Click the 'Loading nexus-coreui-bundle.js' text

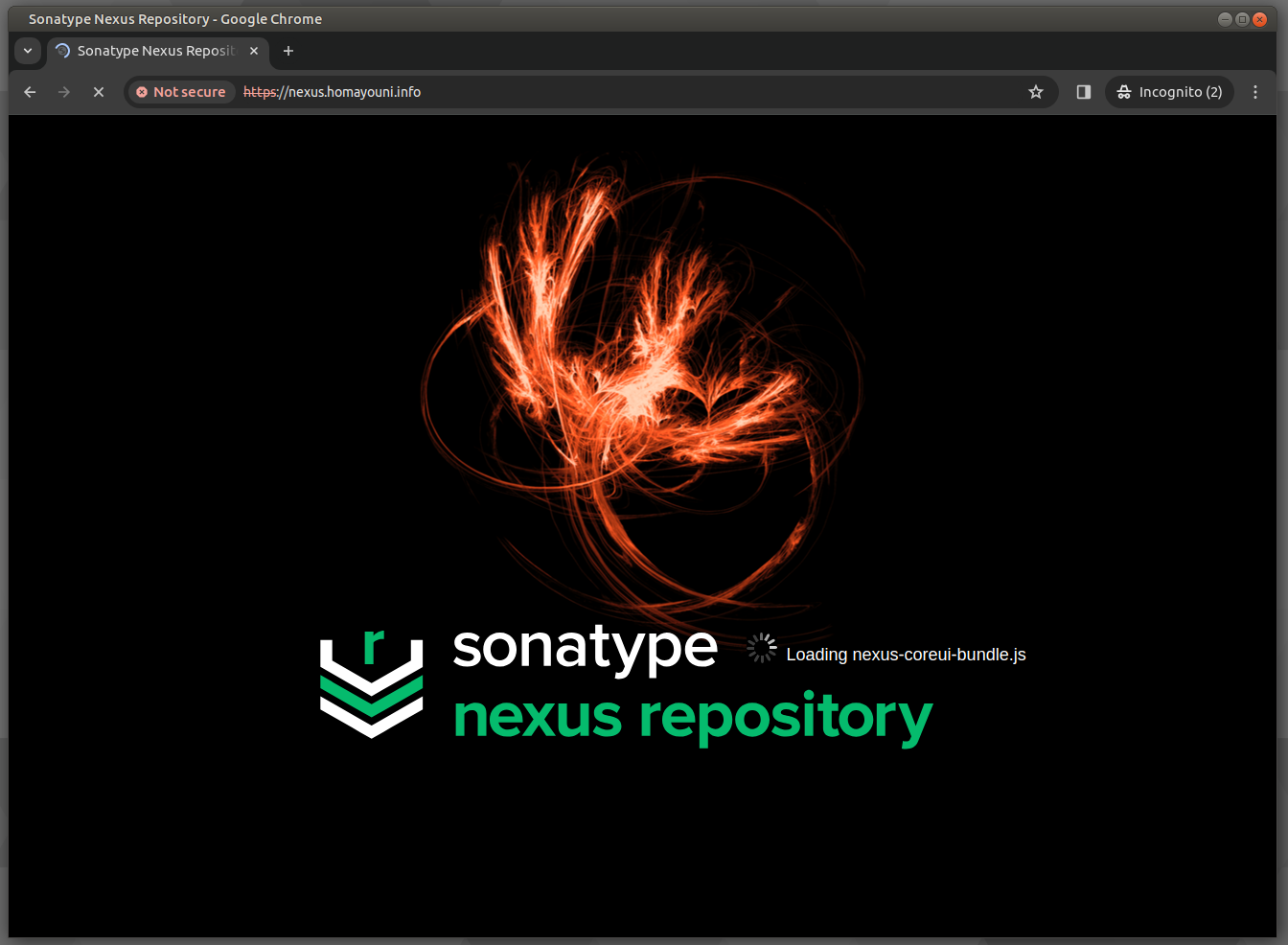click(x=906, y=655)
